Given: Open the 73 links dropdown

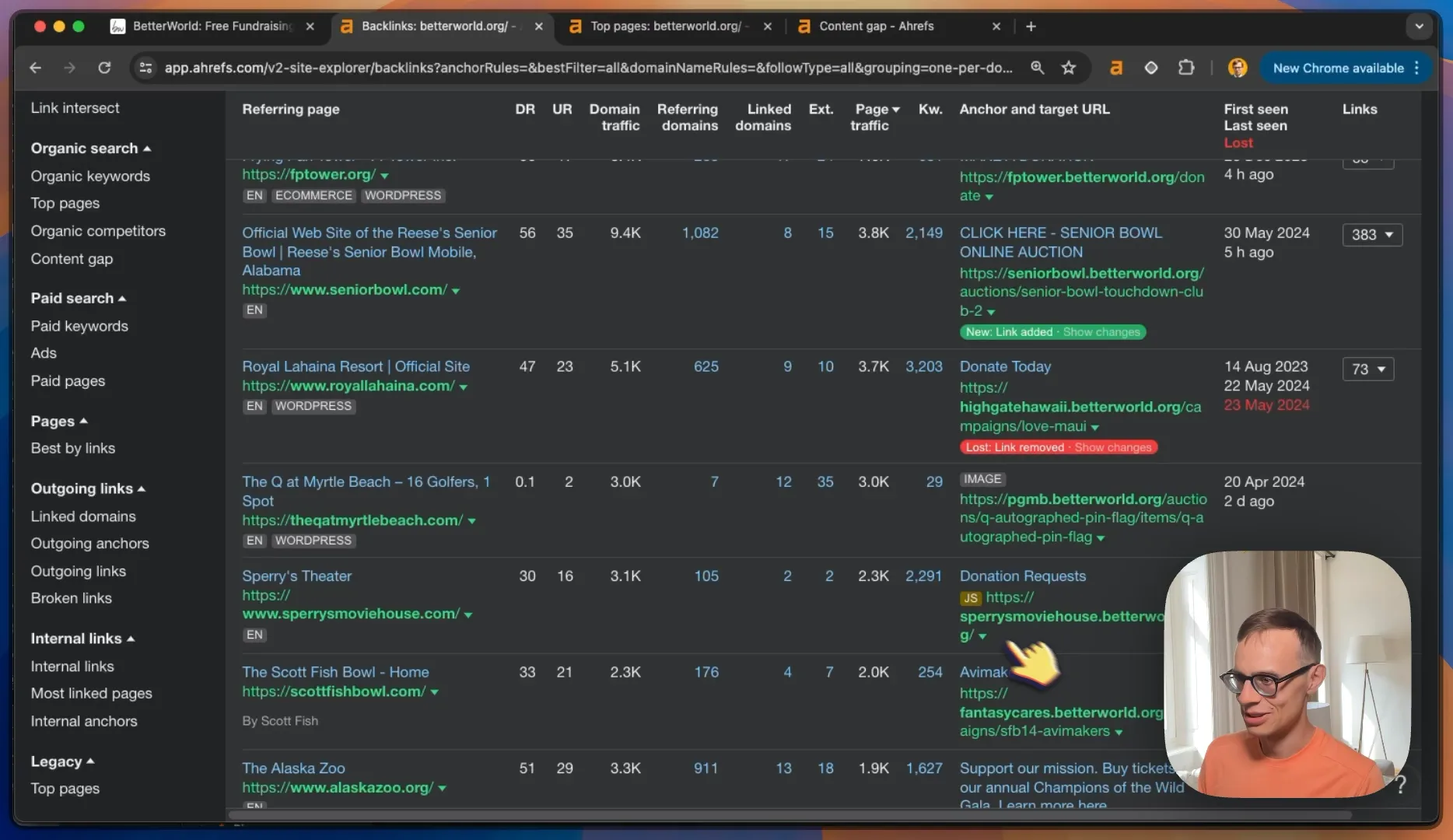Looking at the screenshot, I should [1368, 369].
